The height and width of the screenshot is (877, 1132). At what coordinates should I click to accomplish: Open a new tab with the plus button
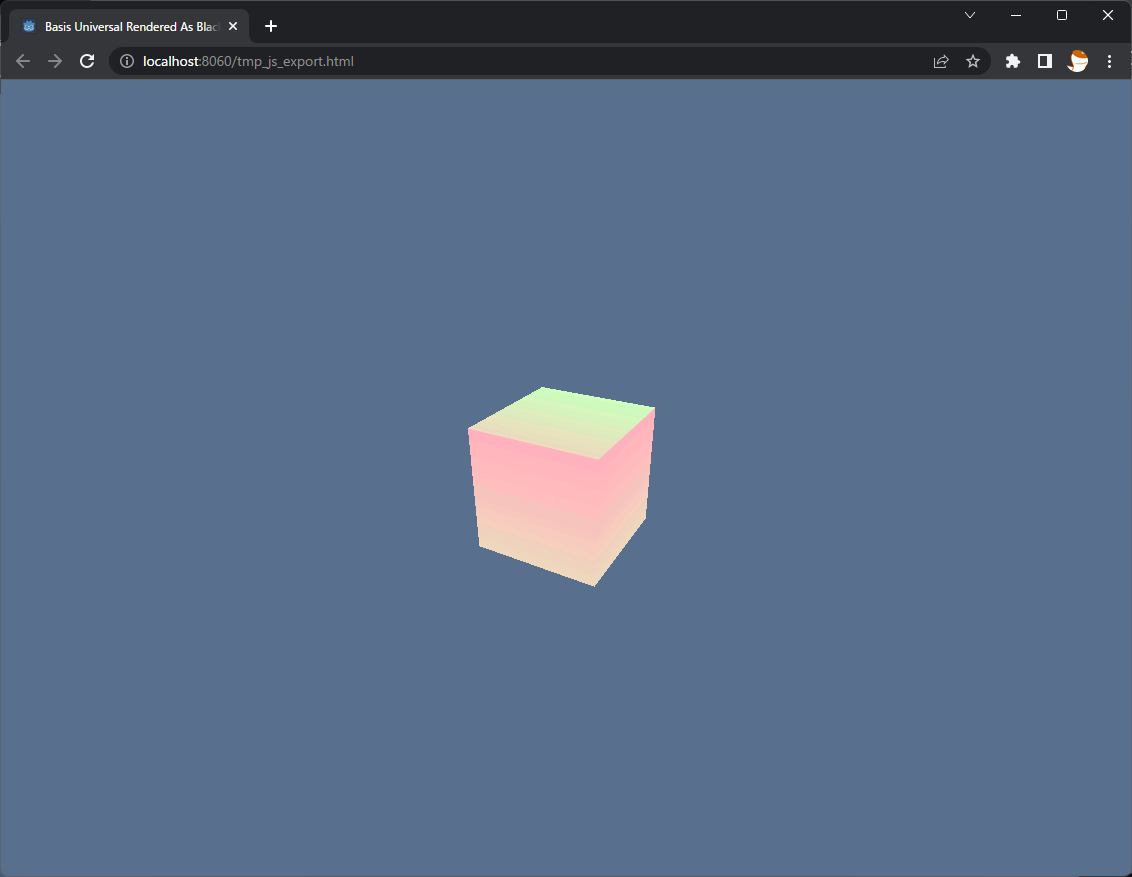270,26
